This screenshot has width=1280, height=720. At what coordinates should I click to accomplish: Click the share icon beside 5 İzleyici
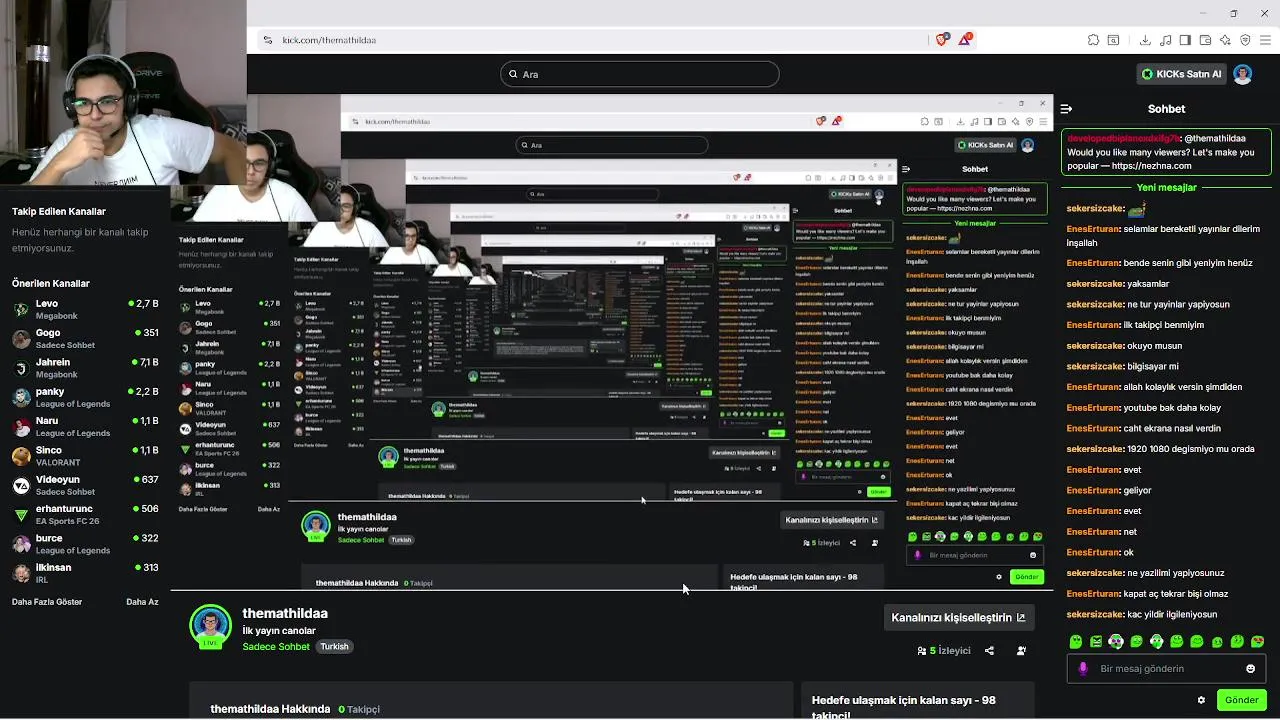point(989,651)
